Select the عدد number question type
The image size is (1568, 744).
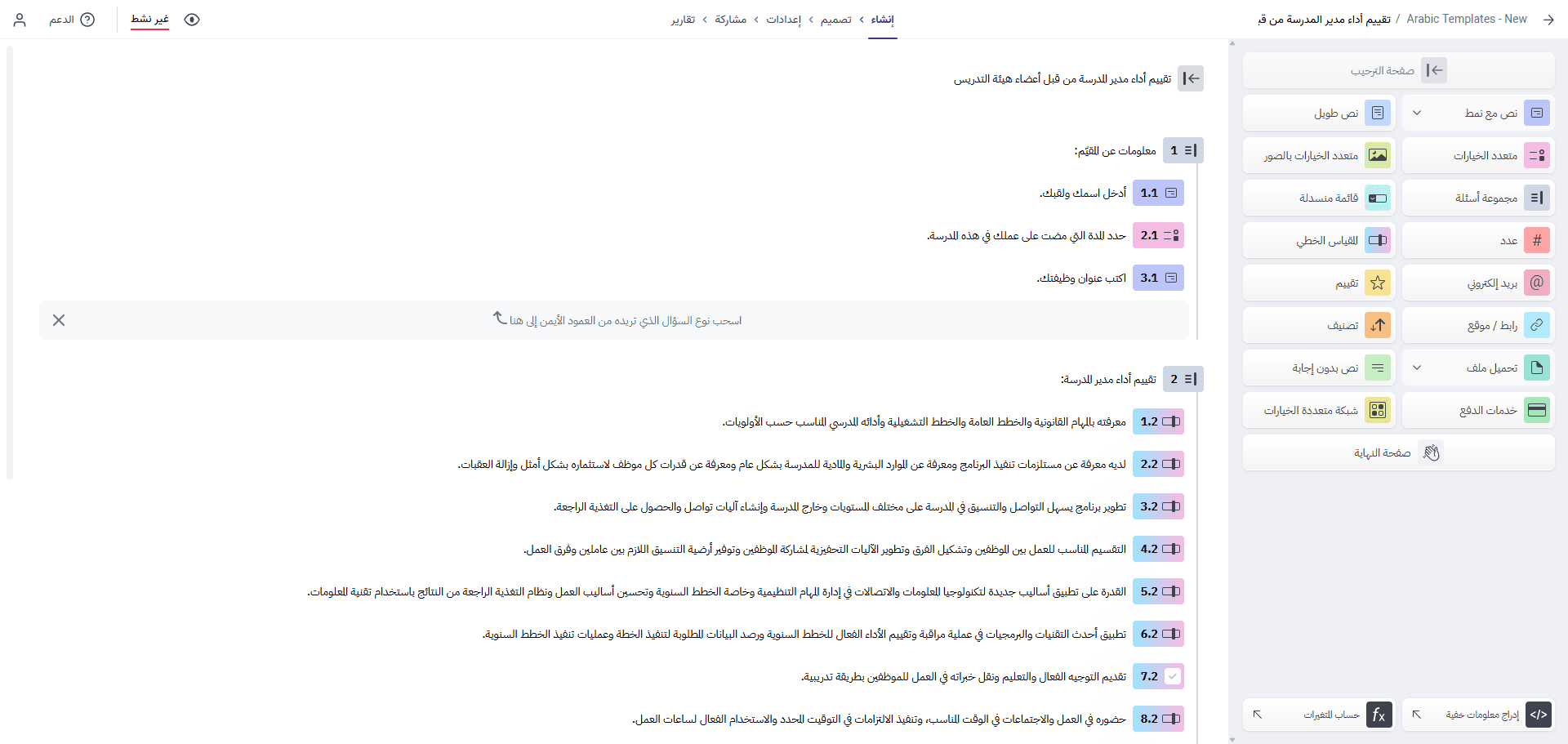coord(1478,240)
